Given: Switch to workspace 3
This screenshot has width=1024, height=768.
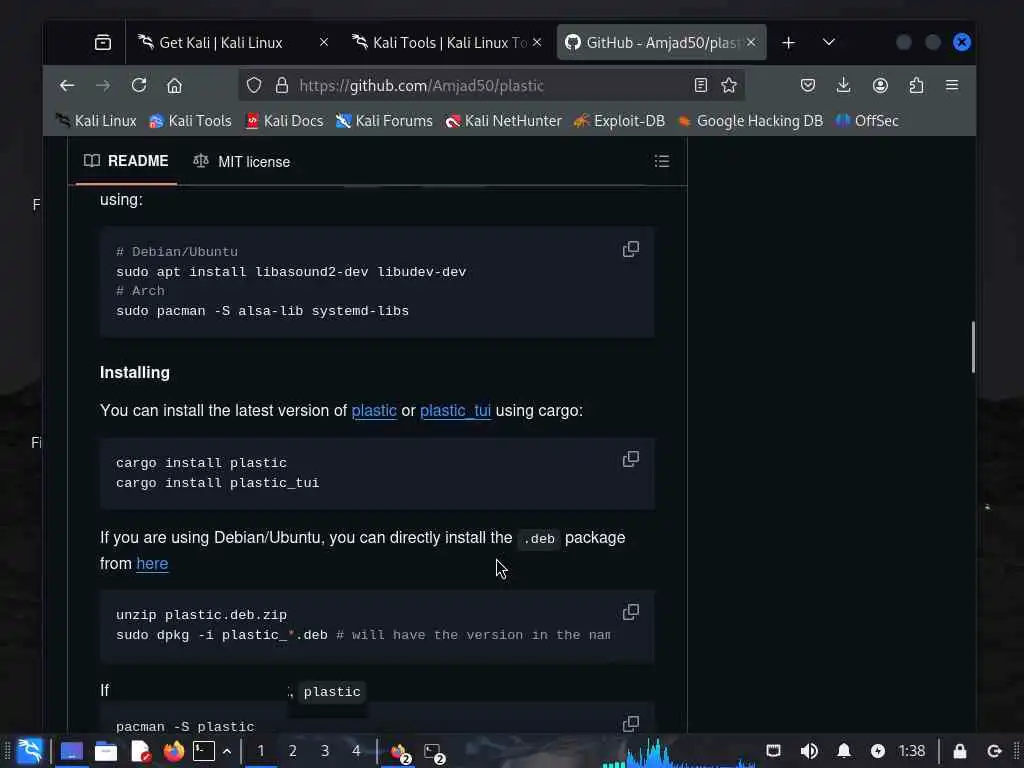Looking at the screenshot, I should coord(325,751).
